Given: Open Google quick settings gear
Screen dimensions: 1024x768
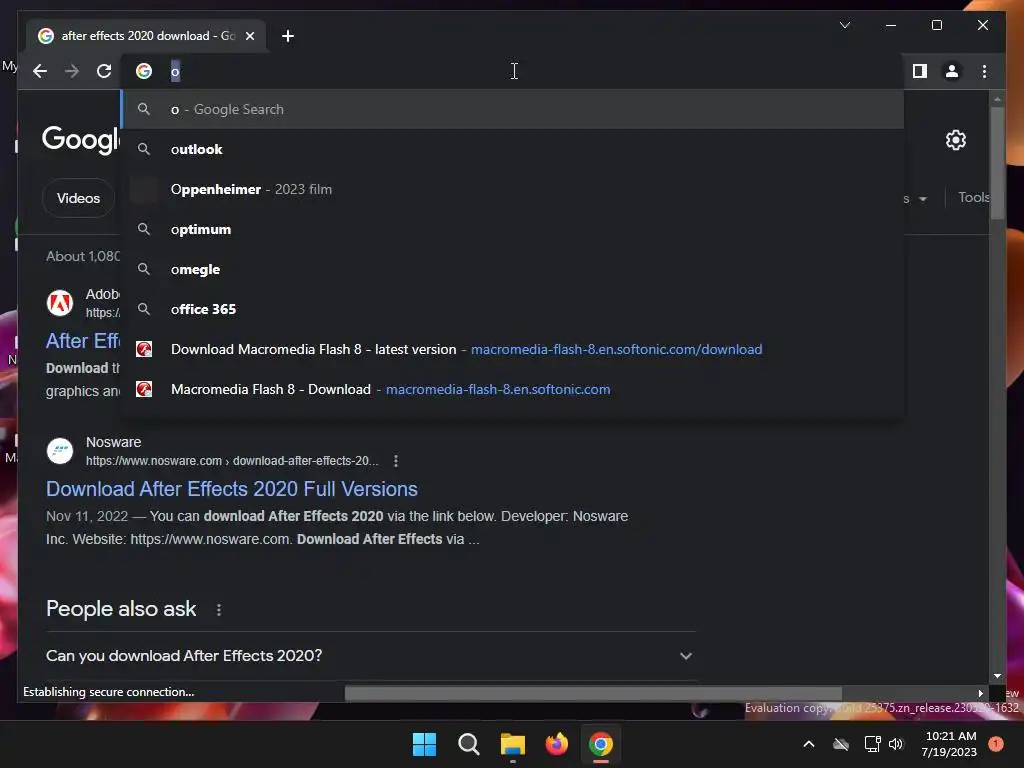Looking at the screenshot, I should [x=955, y=140].
